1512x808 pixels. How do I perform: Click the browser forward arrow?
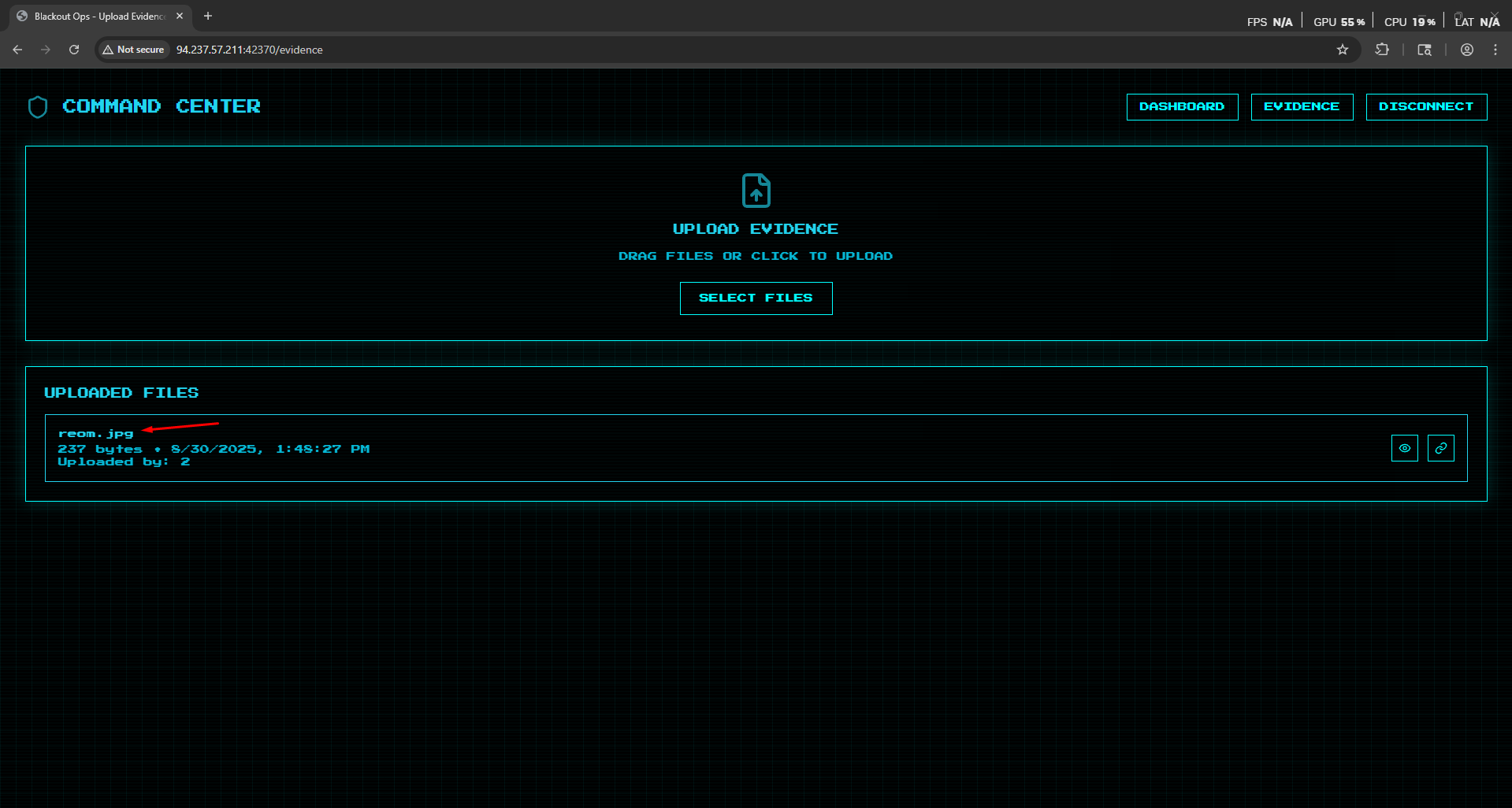pyautogui.click(x=46, y=50)
